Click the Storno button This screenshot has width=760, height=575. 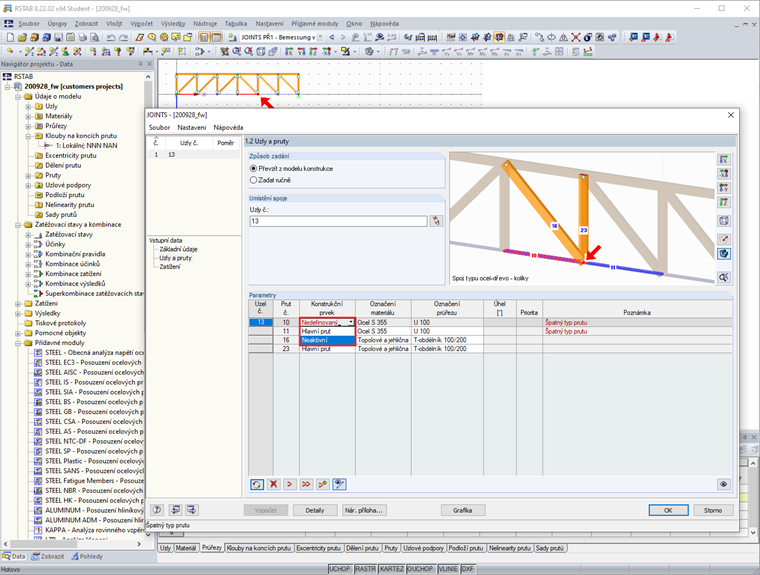tap(713, 510)
